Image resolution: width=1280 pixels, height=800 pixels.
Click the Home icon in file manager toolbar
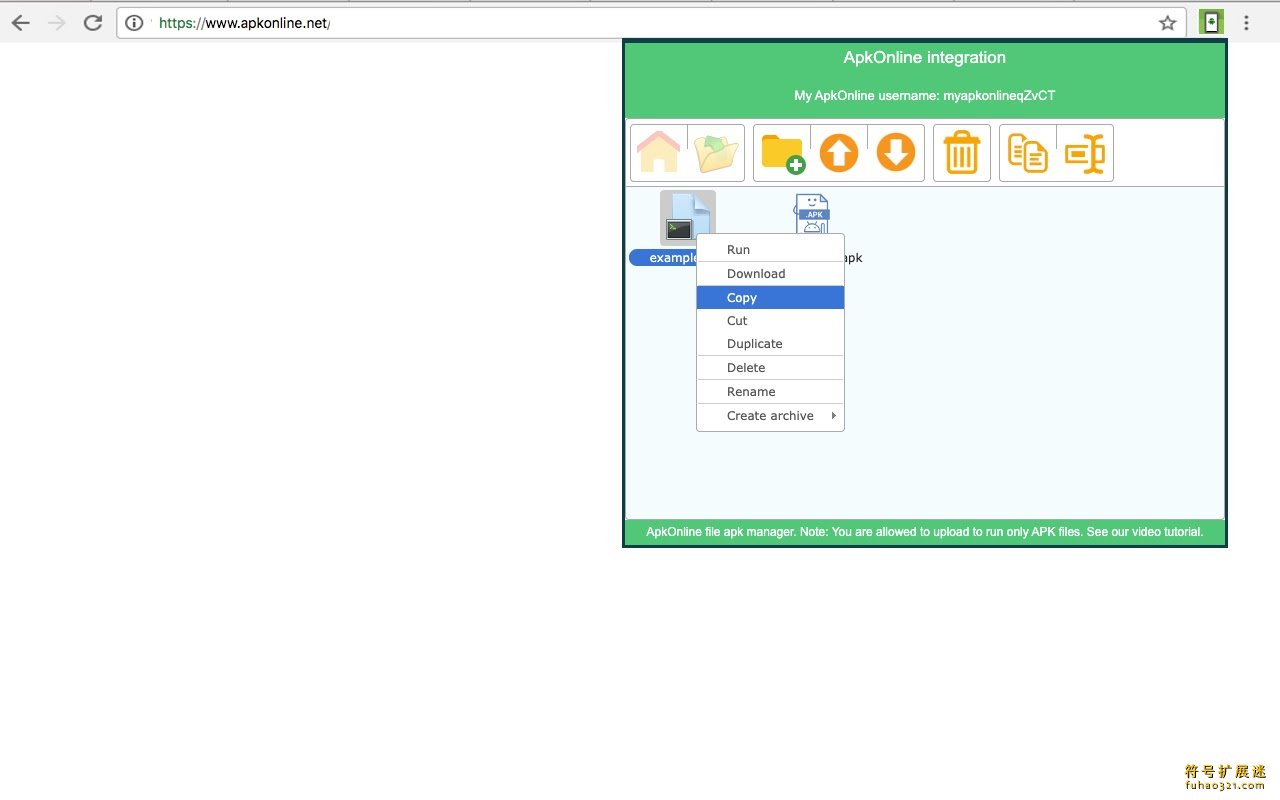tap(658, 153)
